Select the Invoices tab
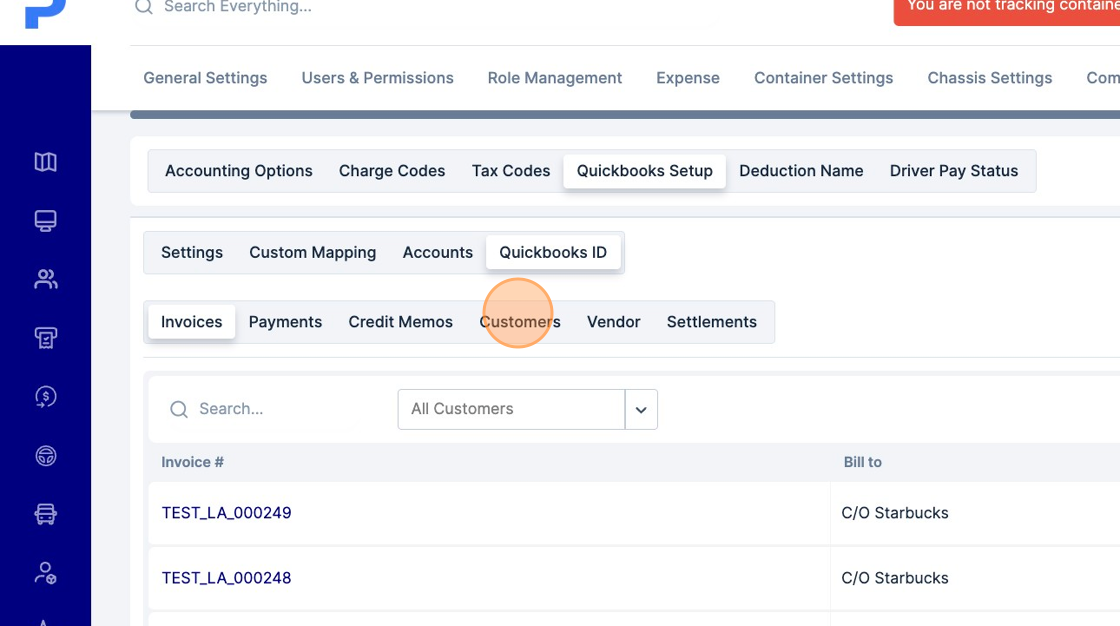 [x=191, y=322]
